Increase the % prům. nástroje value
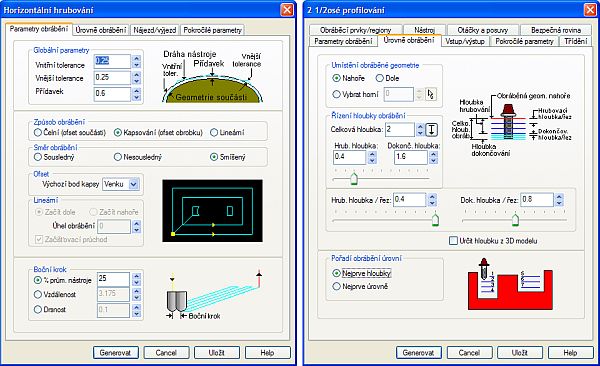 [x=136, y=276]
